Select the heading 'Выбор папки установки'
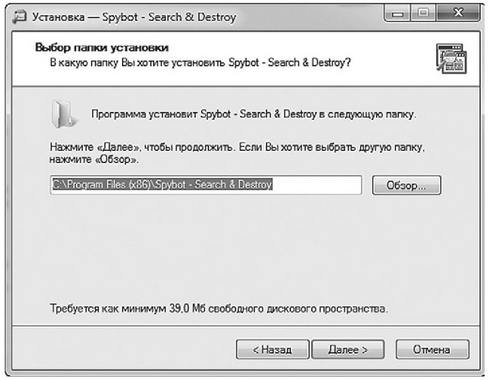Image resolution: width=488 pixels, height=380 pixels. point(102,47)
